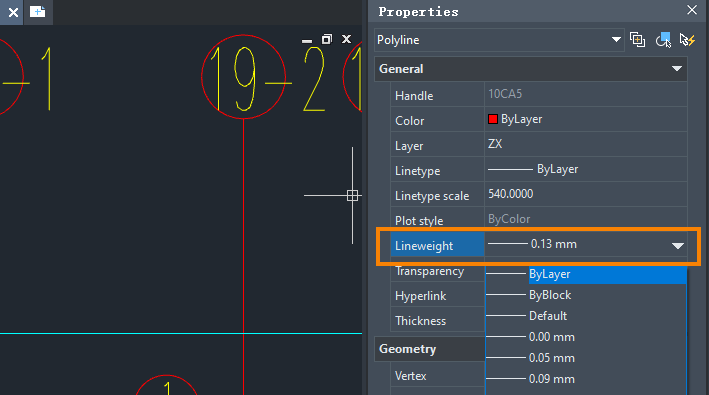Screen dimensions: 709x395
Task: Collapse the General section
Action: tap(676, 69)
